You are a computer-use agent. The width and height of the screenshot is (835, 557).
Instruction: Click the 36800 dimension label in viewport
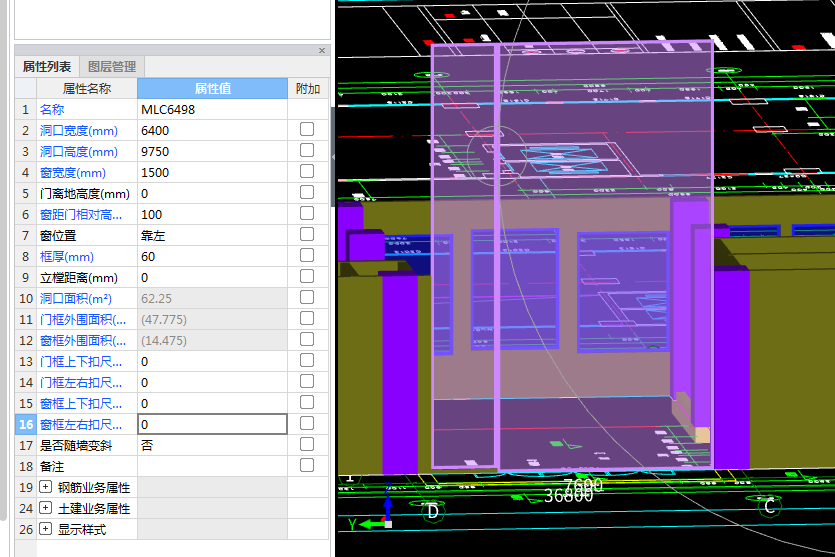click(568, 496)
